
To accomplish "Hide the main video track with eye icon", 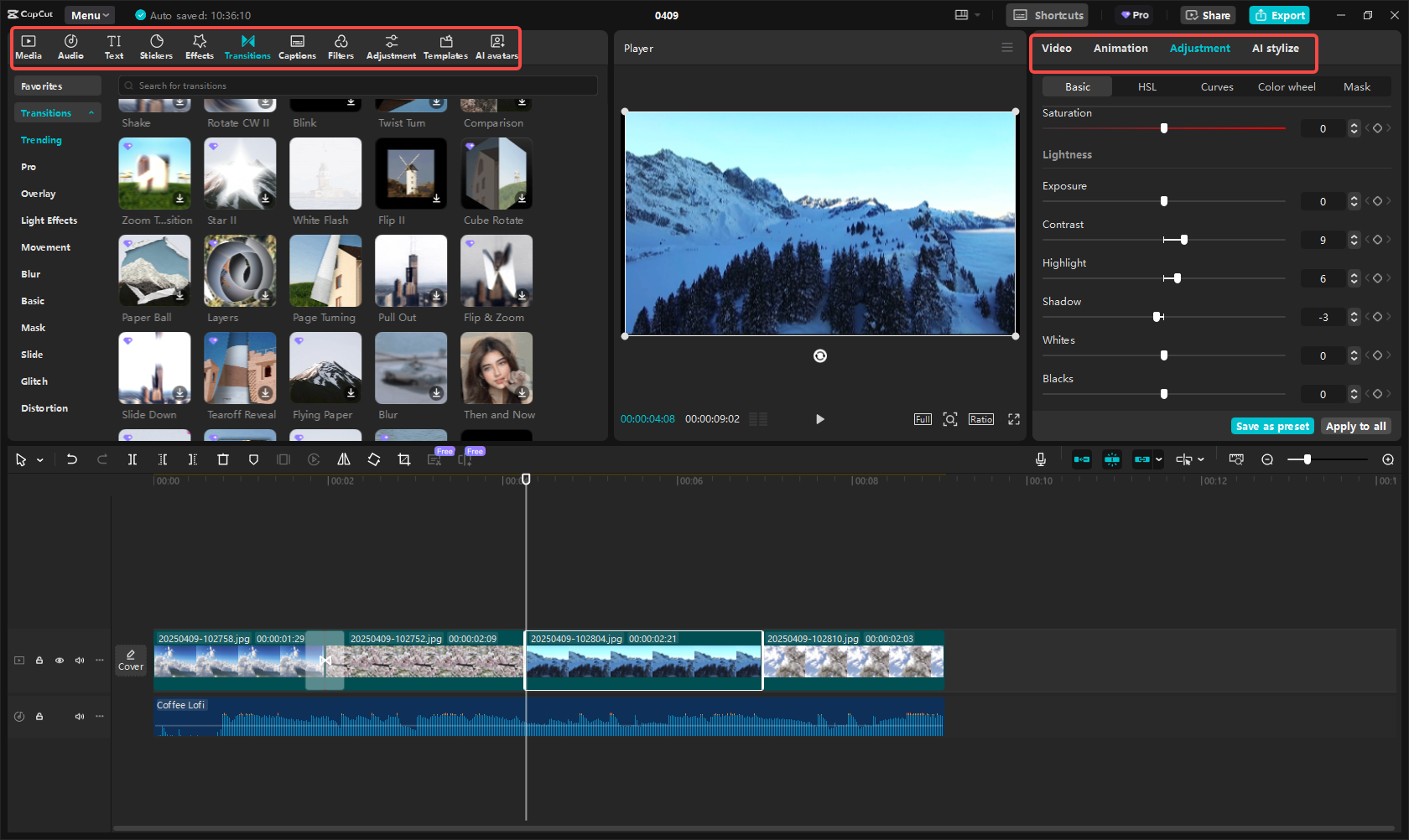I will pos(60,661).
